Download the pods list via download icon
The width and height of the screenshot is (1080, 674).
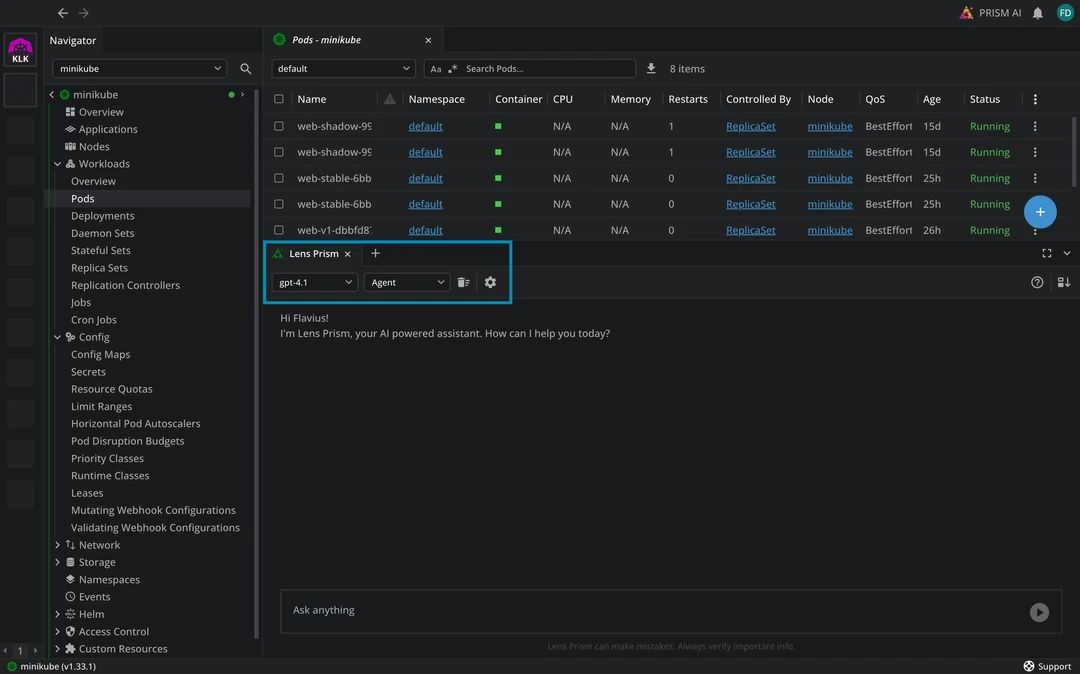pyautogui.click(x=651, y=69)
